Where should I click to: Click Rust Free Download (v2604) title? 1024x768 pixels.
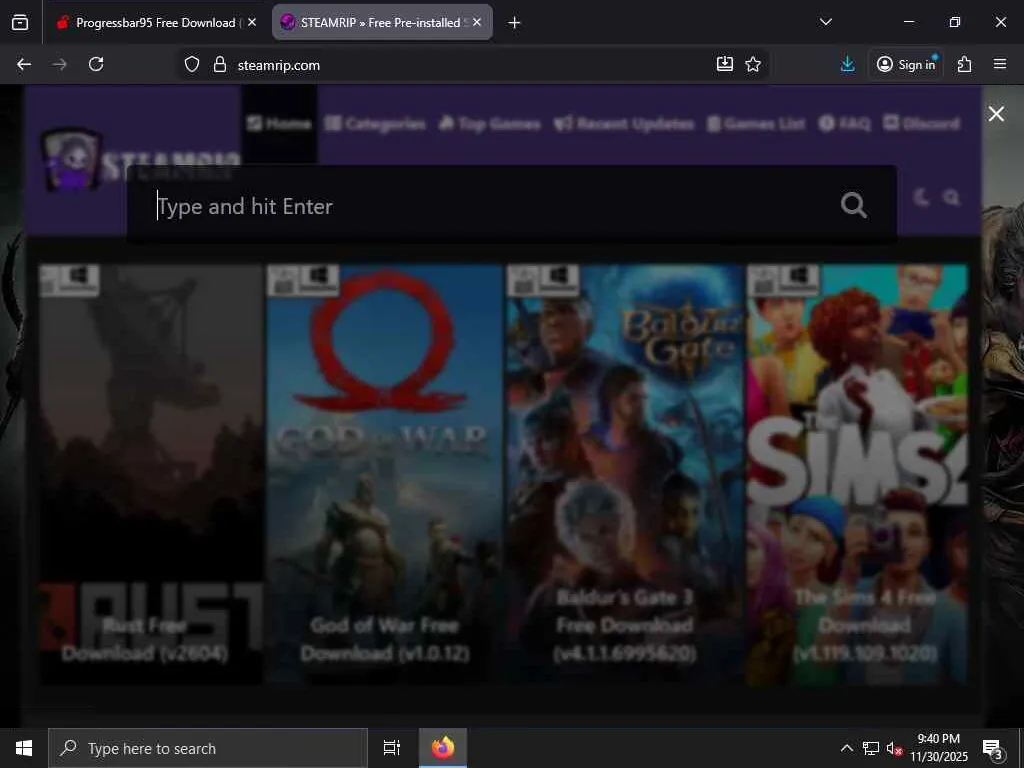point(144,639)
